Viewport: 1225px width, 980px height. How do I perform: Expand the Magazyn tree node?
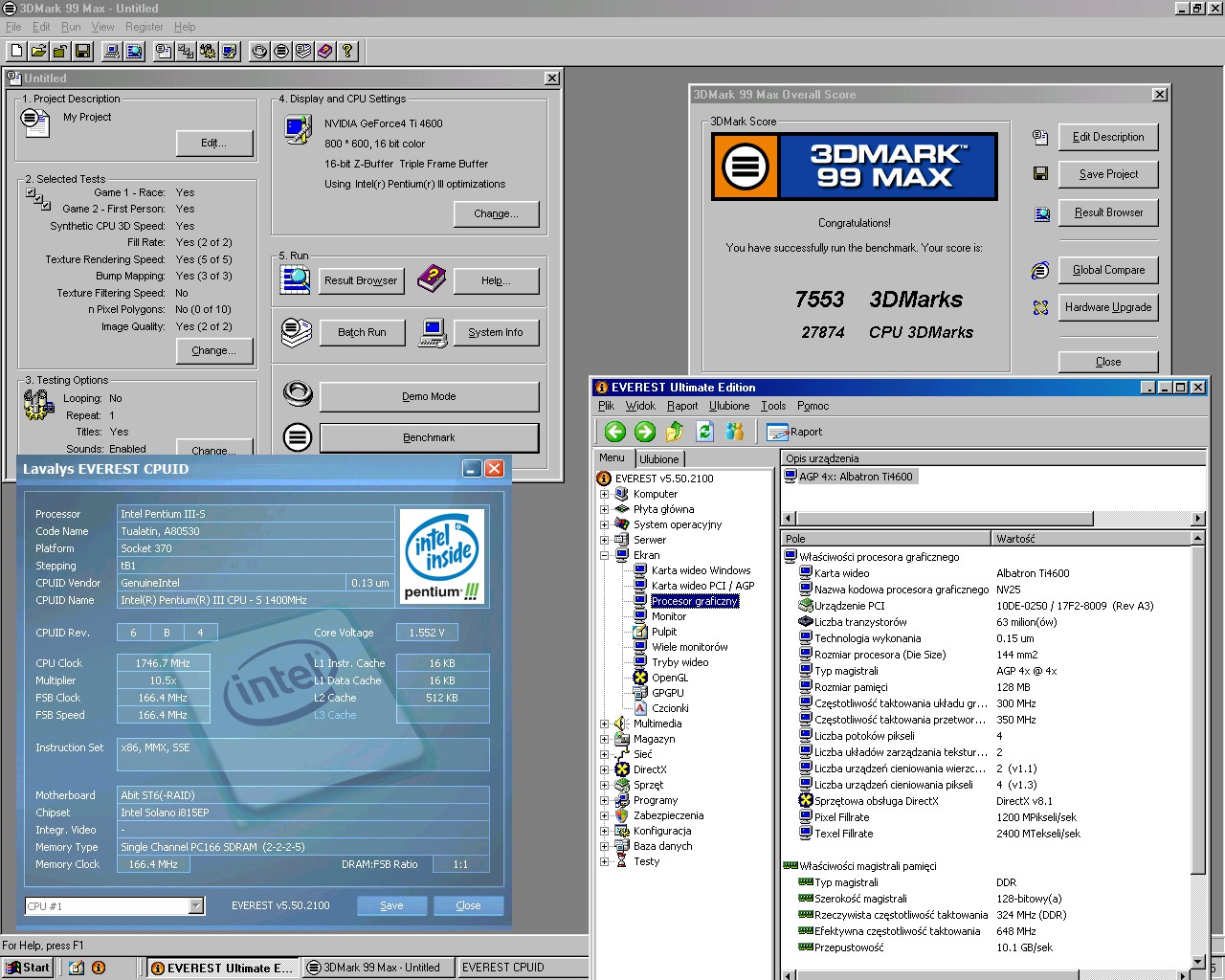[604, 740]
